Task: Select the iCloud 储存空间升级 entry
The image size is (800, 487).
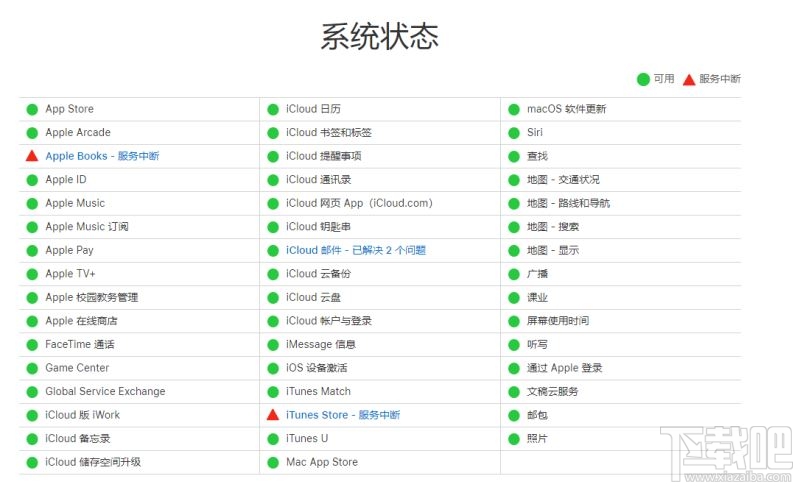Action: pos(93,462)
